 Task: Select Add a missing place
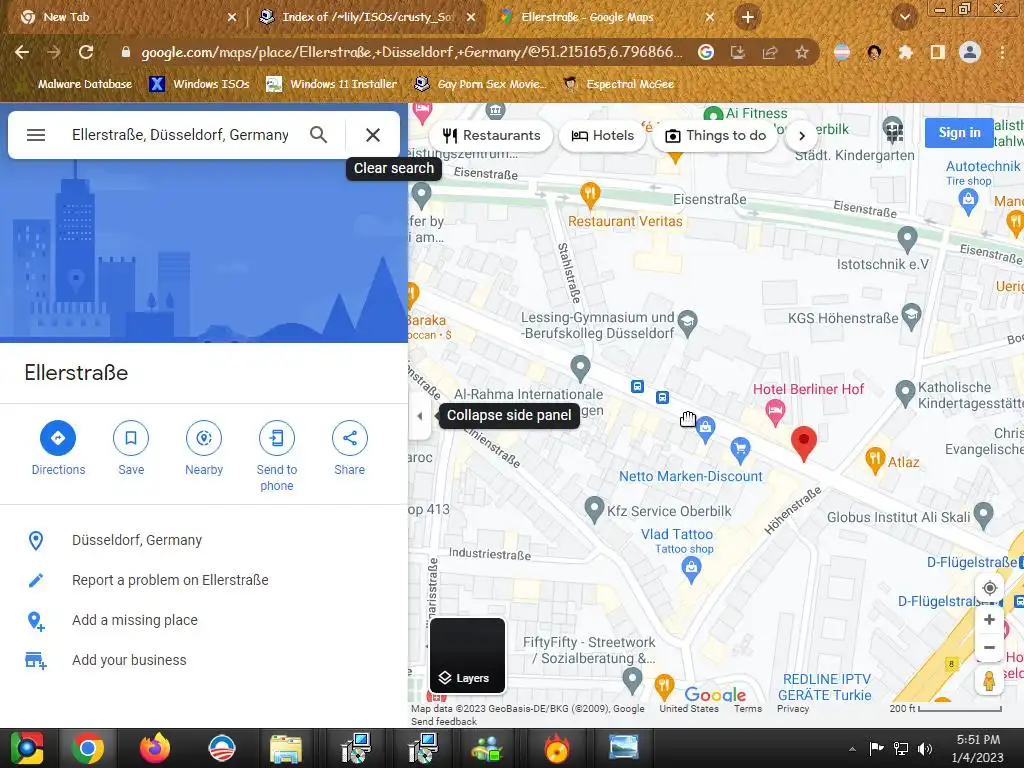click(204, 620)
